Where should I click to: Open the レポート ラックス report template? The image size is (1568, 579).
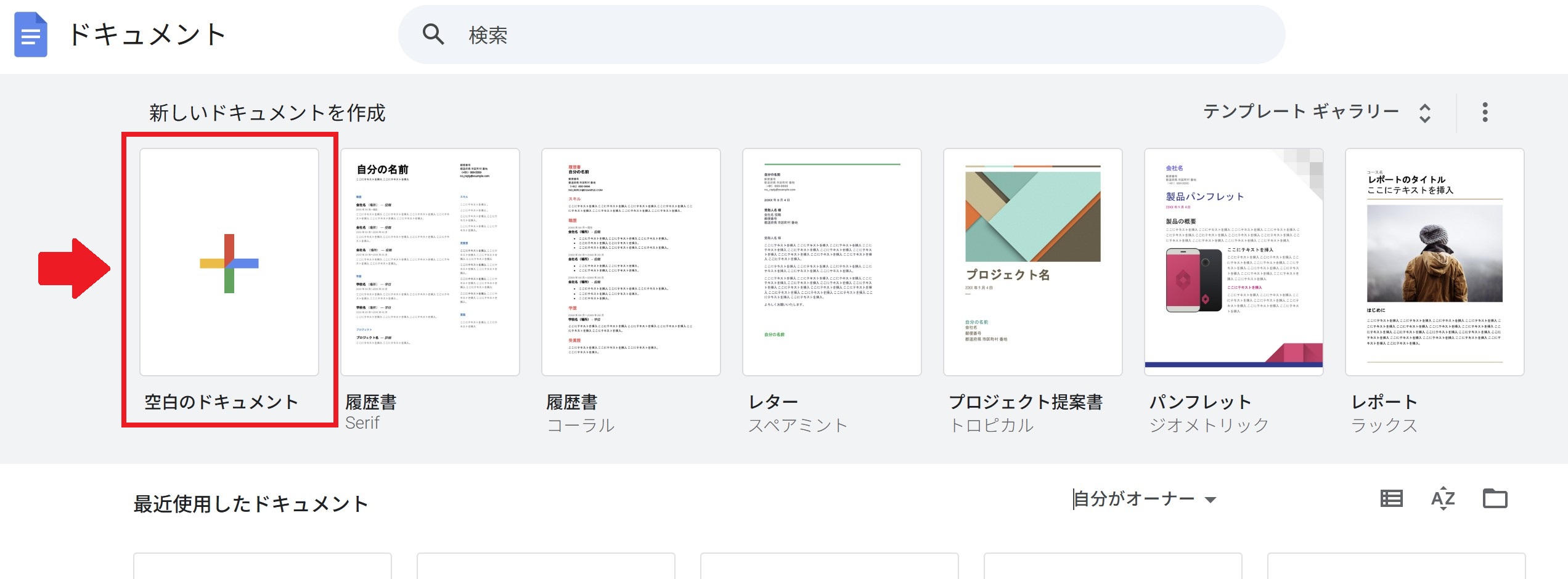tap(1435, 262)
